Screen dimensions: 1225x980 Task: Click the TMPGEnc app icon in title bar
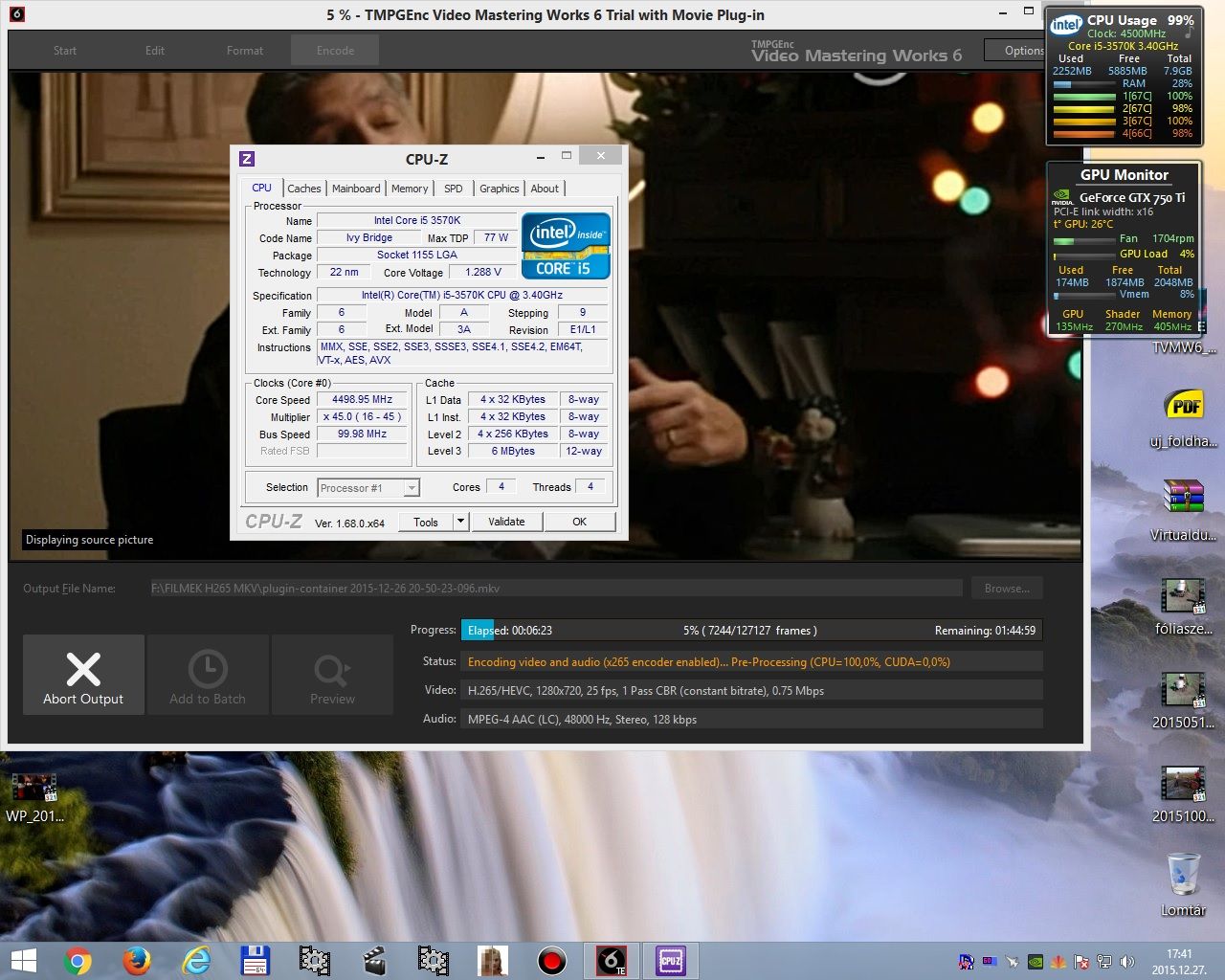click(17, 14)
